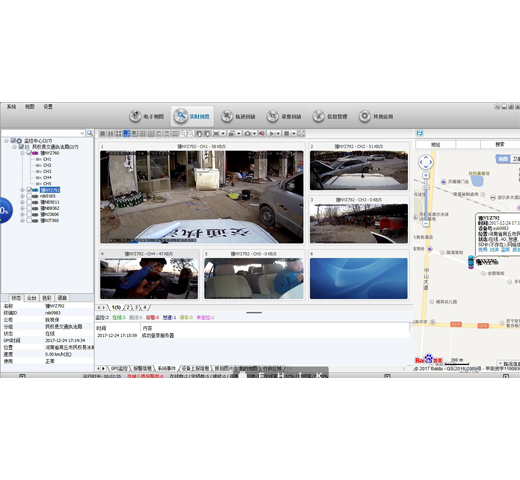Uncheck the 豫NYZ760 vehicle checkbox
The image size is (520, 480).
pos(29,153)
